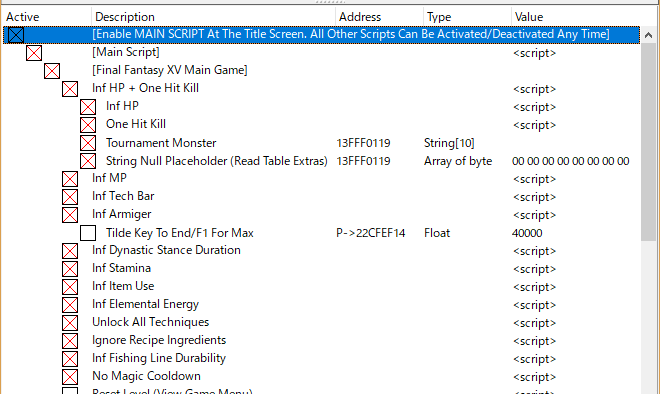Click the pointer address P->22CFEF14
Screen dimensions: 660x394
[x=370, y=233]
